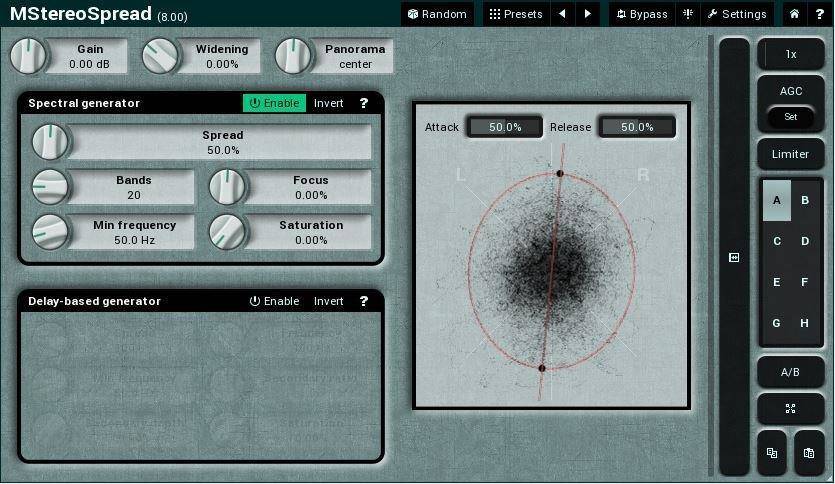Click the Focus value 0.00%
The image size is (835, 484).
point(311,195)
